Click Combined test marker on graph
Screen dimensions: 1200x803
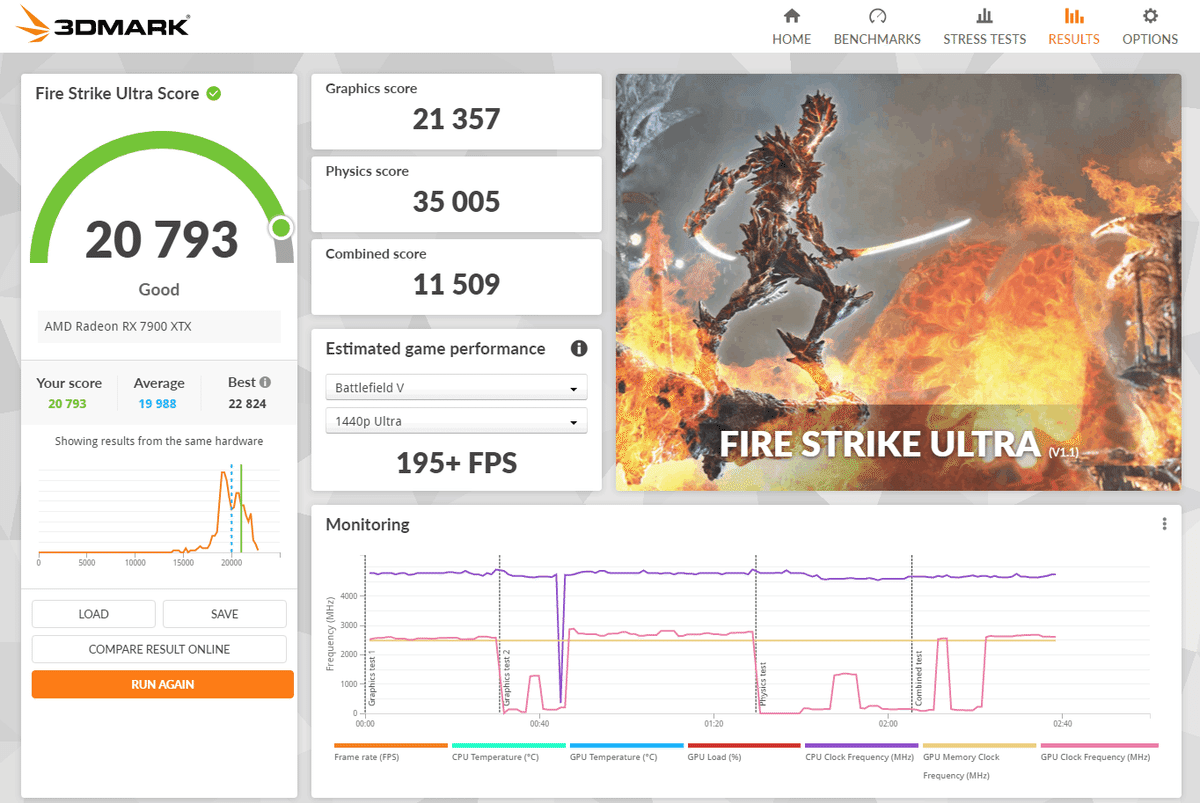918,680
